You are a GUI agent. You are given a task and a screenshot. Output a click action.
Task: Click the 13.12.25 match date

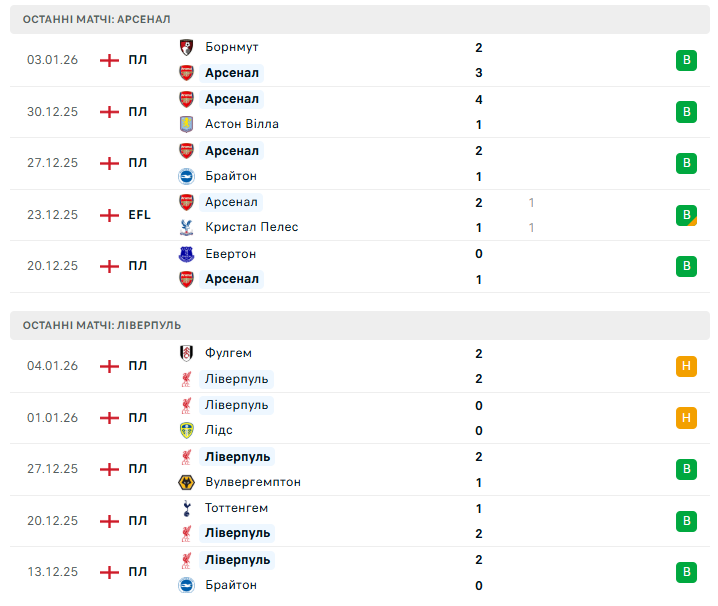coord(52,572)
